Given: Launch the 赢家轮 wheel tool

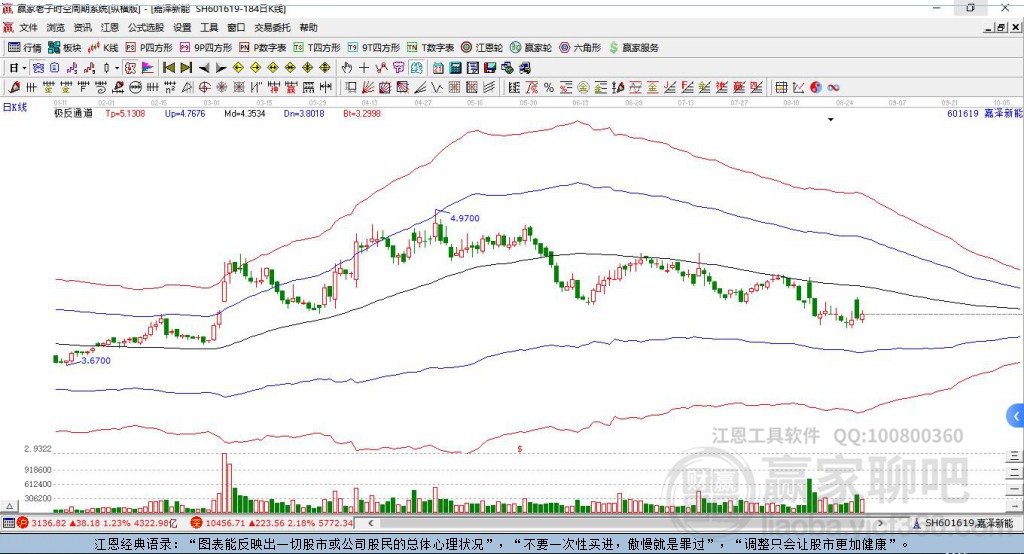Looking at the screenshot, I should point(531,48).
